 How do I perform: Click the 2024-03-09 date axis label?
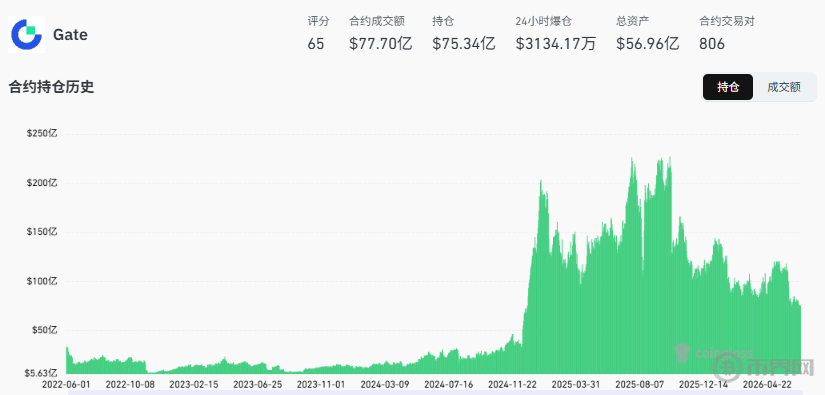coord(384,384)
